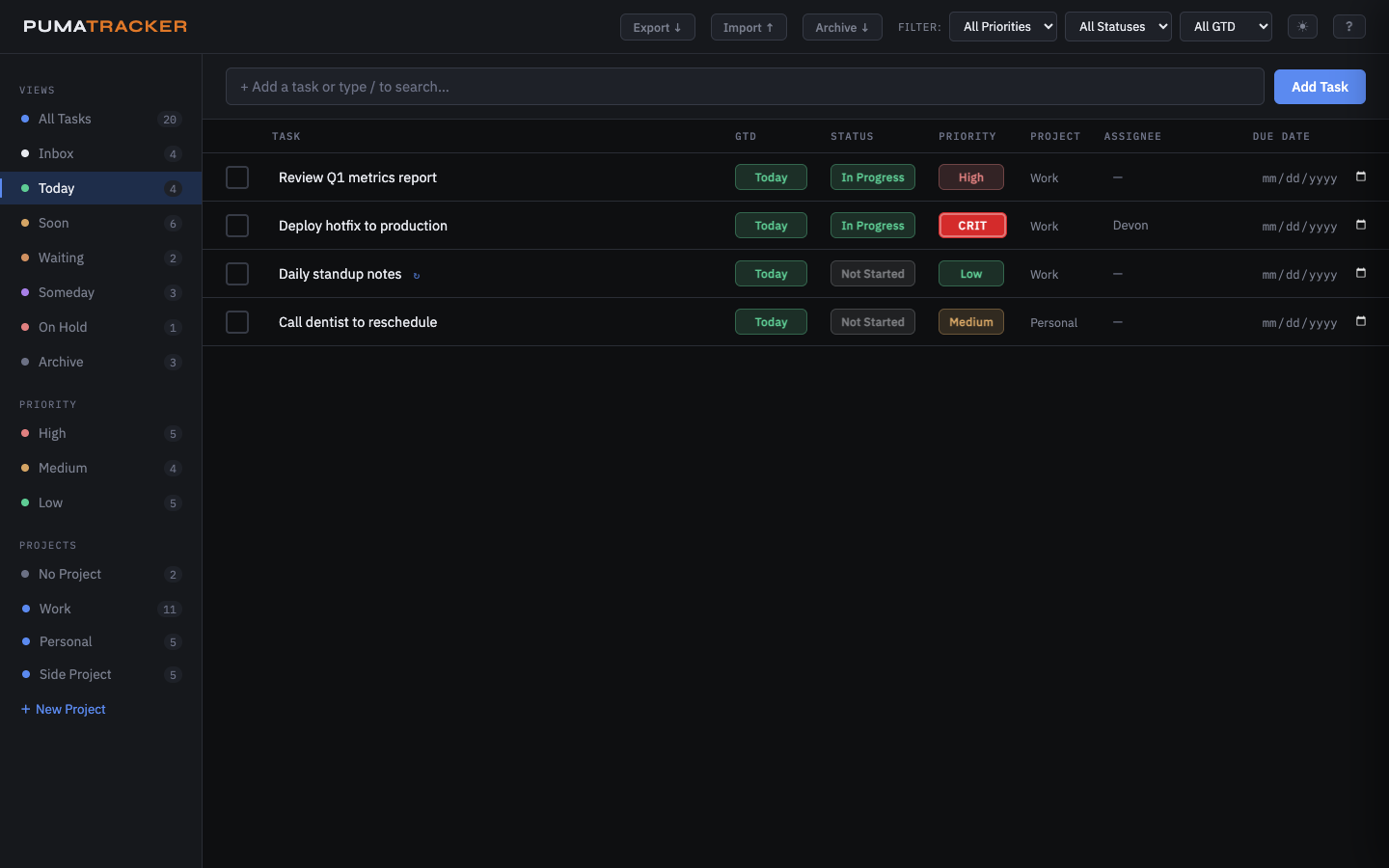The height and width of the screenshot is (868, 1389).
Task: Check off Review Q1 metrics report
Action: (237, 177)
